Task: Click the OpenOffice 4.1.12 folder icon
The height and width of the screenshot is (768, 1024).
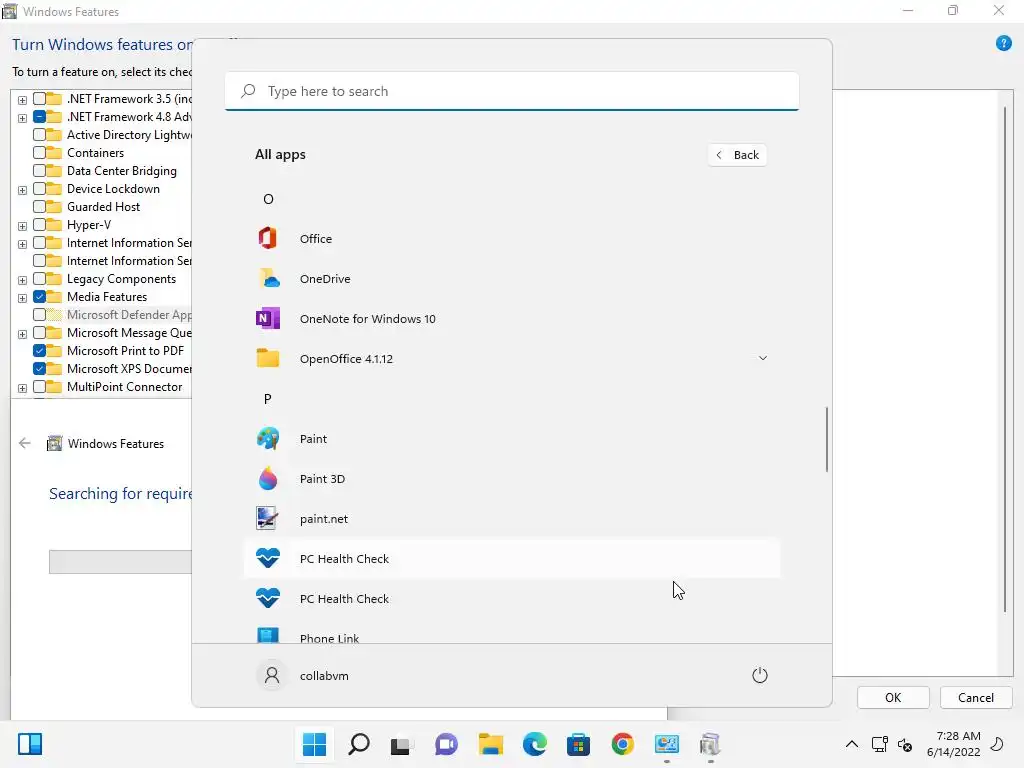Action: (268, 359)
